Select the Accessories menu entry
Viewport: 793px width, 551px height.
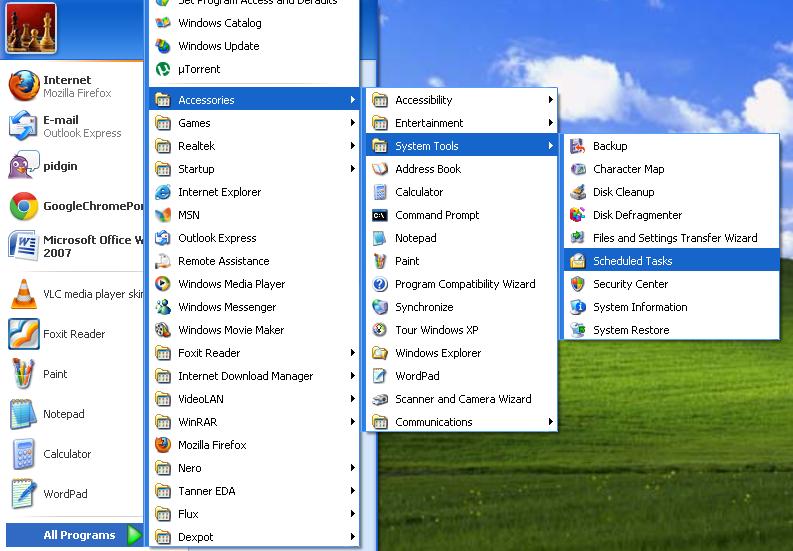pyautogui.click(x=254, y=100)
